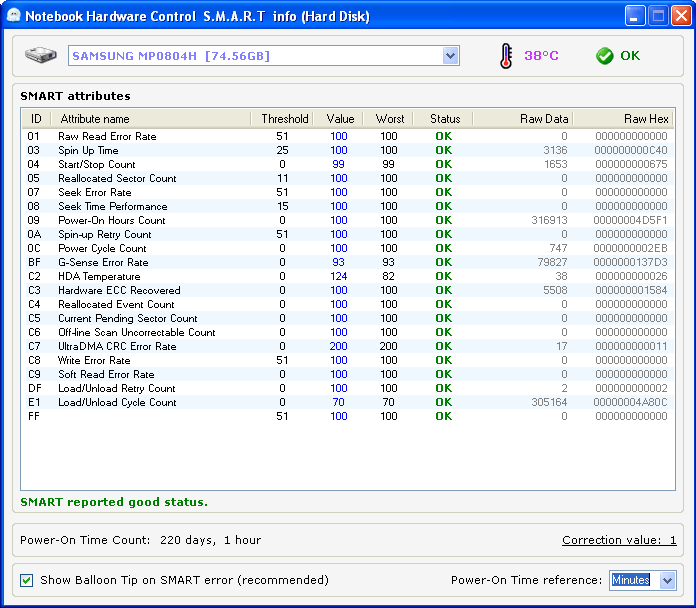Select the Seek Time Performance row

click(x=348, y=206)
